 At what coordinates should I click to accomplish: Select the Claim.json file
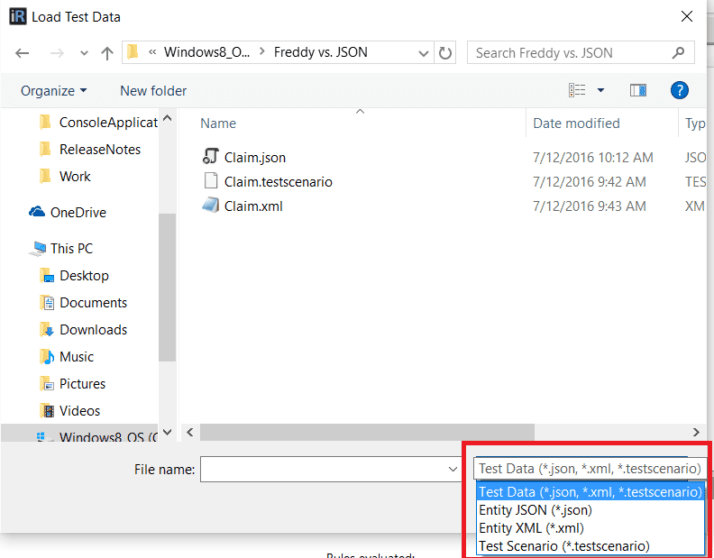point(254,157)
